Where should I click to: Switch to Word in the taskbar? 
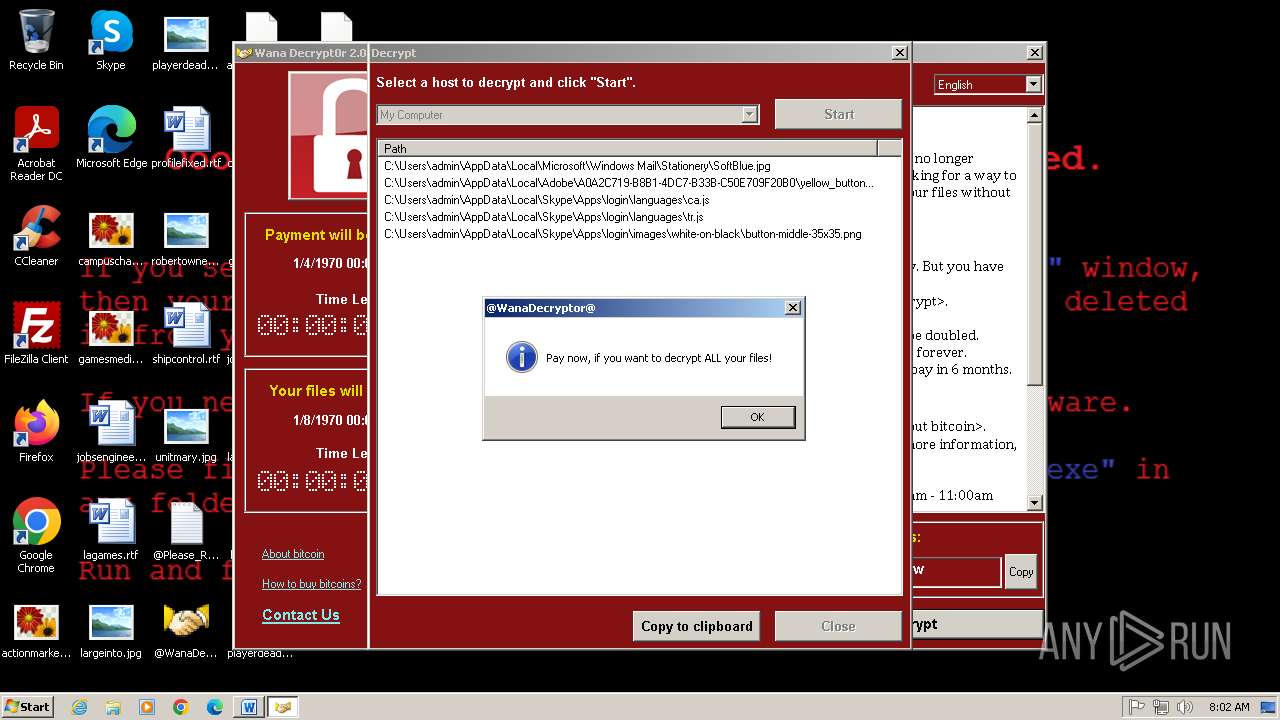pyautogui.click(x=249, y=707)
